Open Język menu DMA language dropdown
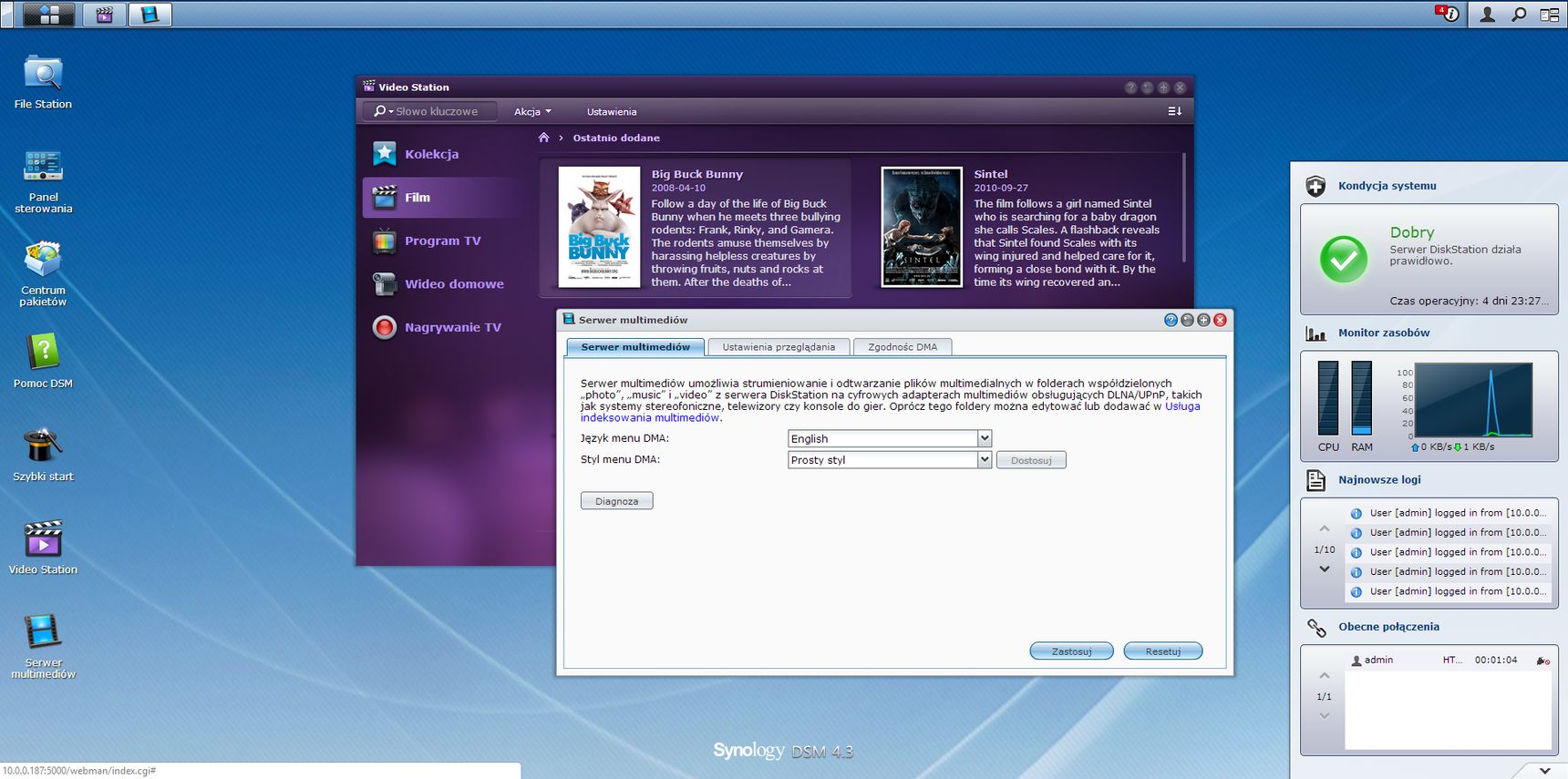This screenshot has width=1568, height=779. point(889,438)
